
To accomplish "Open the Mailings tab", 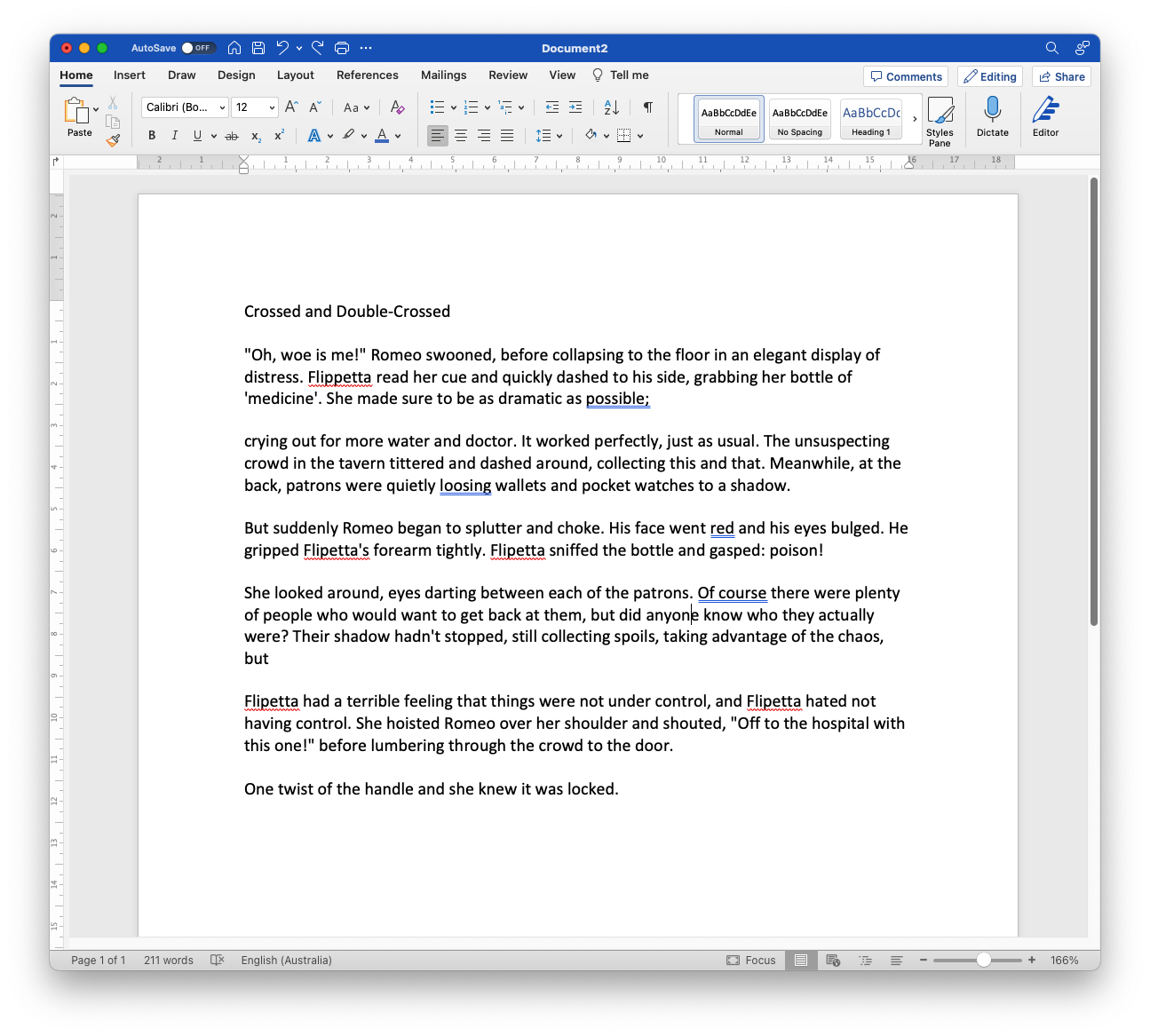I will pos(444,75).
